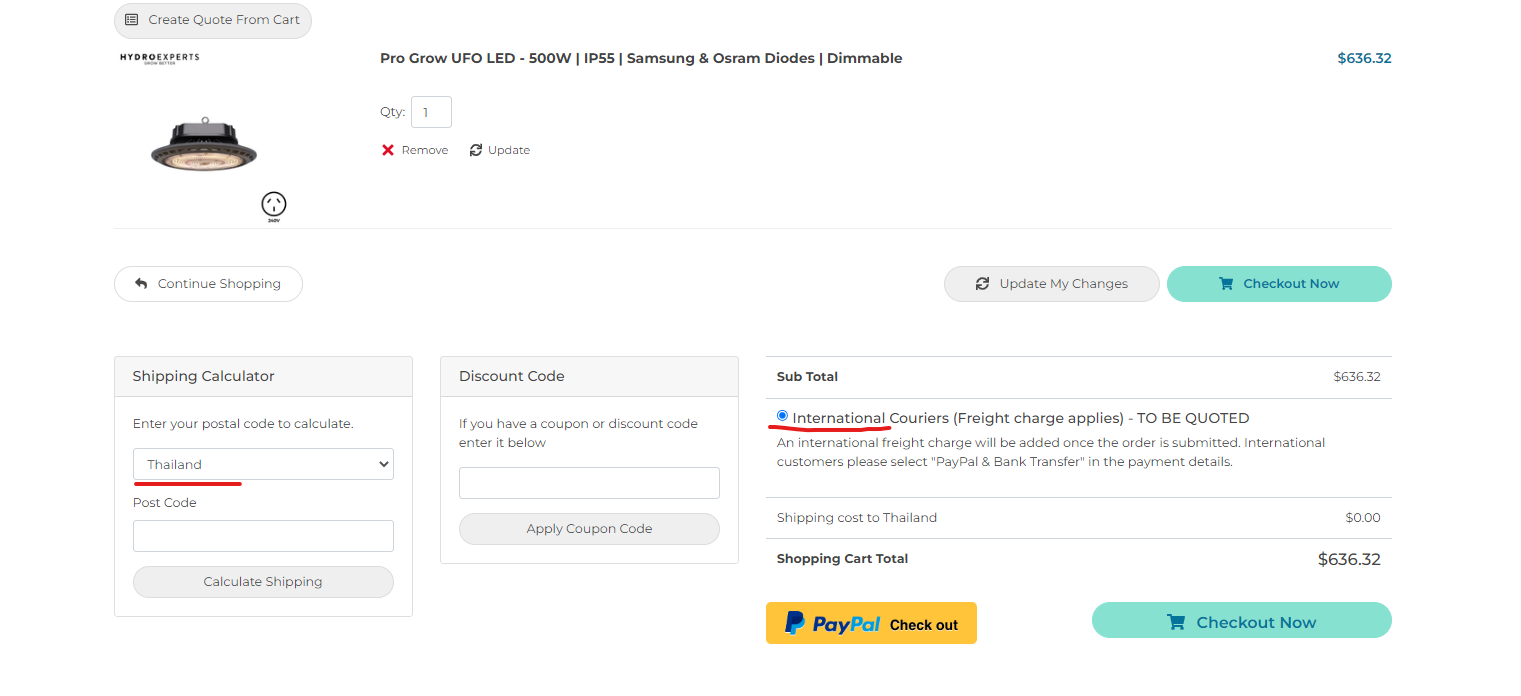Open the HydroExperts logo above the product

tap(159, 58)
